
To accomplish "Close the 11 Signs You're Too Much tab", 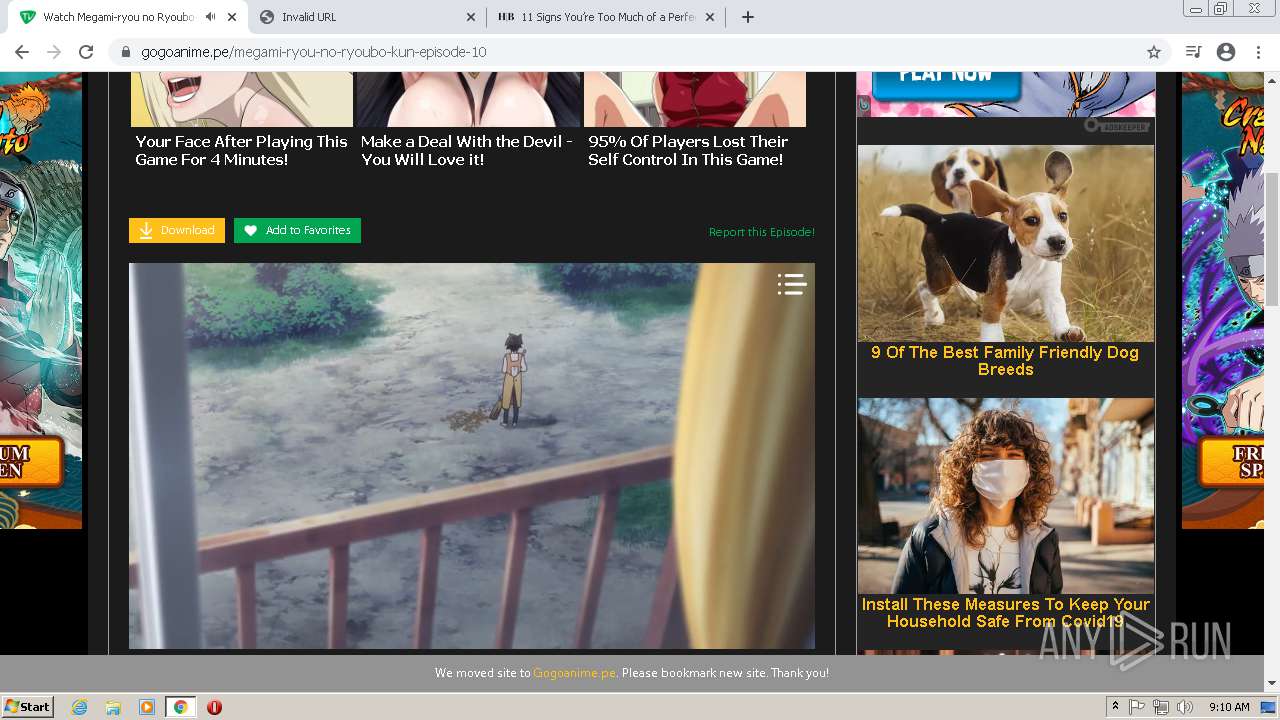I will [x=710, y=17].
